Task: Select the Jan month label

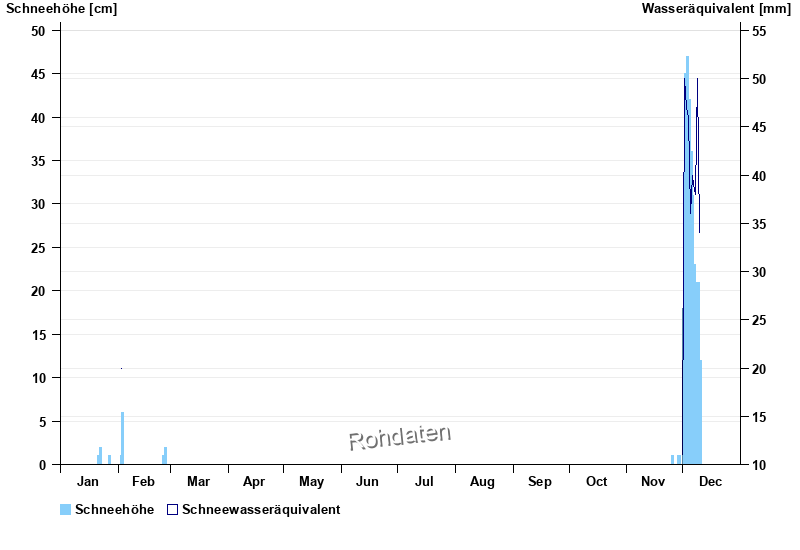Action: pyautogui.click(x=89, y=483)
